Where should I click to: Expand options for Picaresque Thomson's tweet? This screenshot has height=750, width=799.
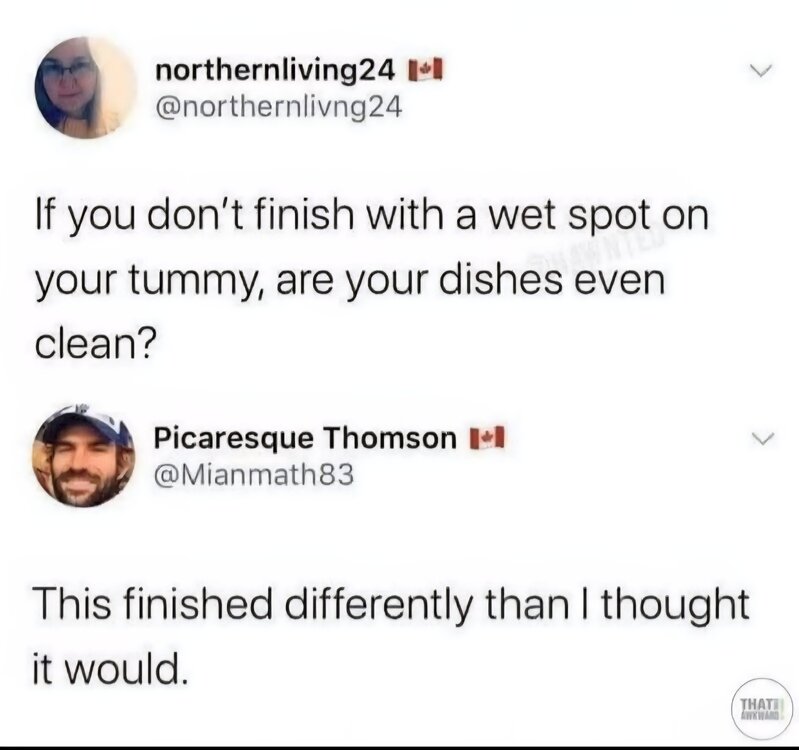coord(762,439)
